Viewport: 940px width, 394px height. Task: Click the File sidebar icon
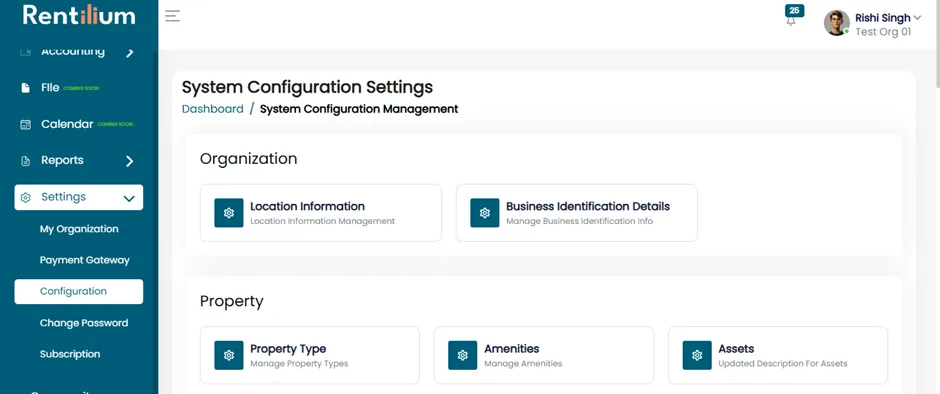(25, 88)
